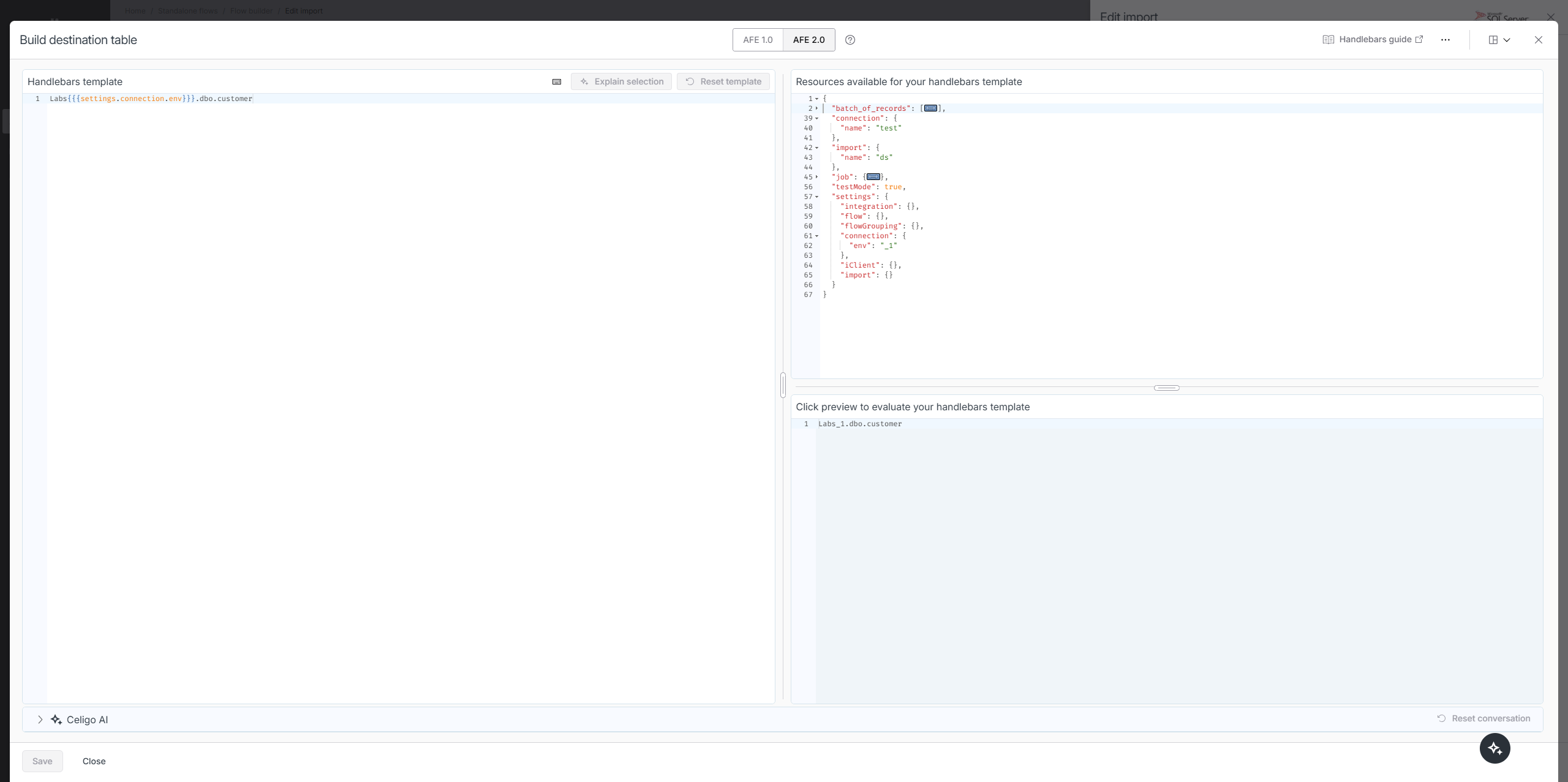
Task: Close the Build destination table dialog
Action: (1539, 40)
